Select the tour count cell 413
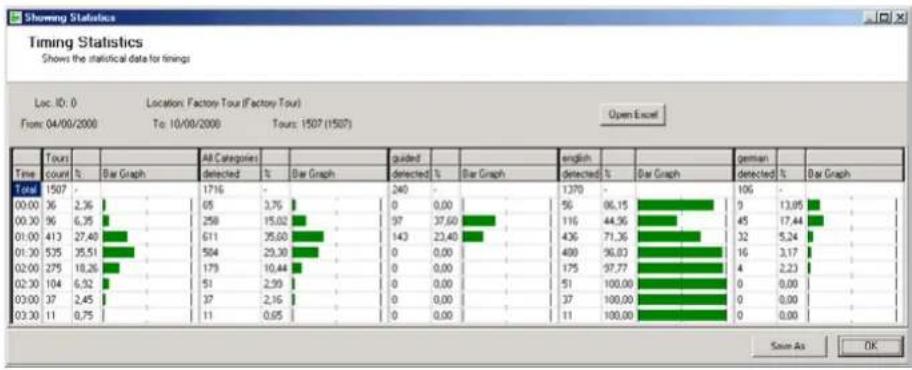The width and height of the screenshot is (912, 370). [57, 237]
